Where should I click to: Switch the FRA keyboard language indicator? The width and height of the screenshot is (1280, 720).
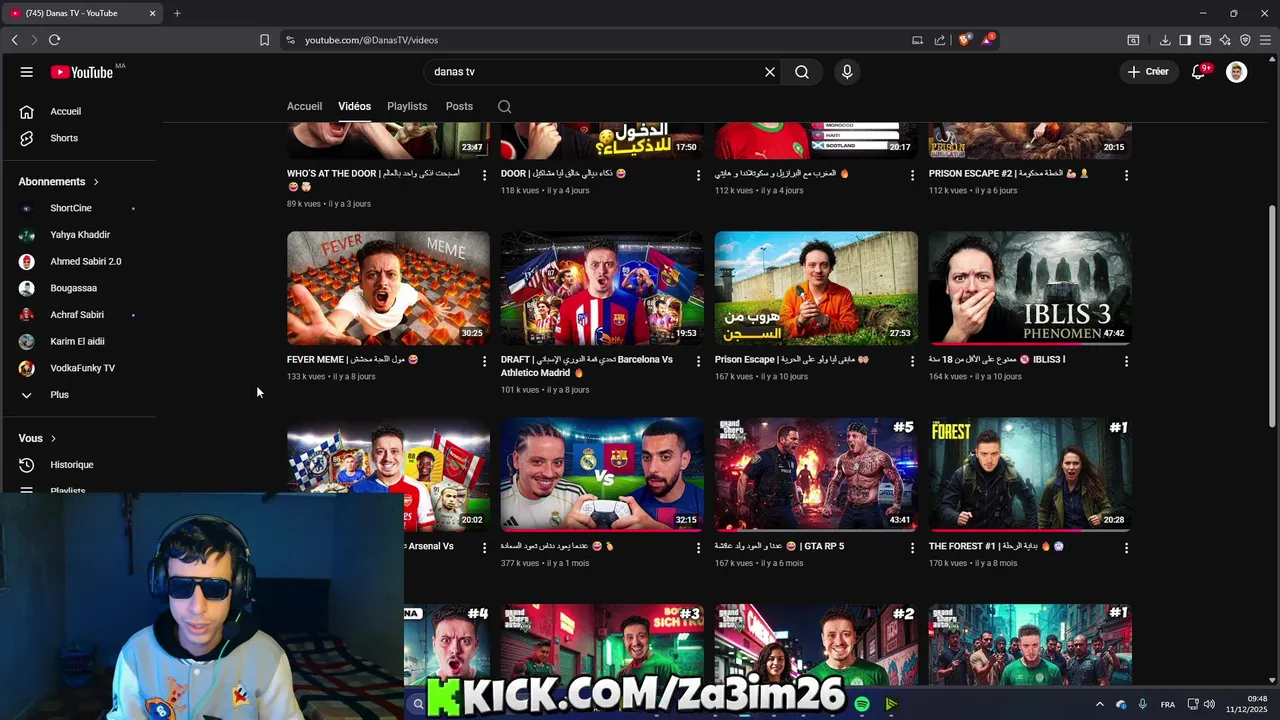[x=1168, y=705]
